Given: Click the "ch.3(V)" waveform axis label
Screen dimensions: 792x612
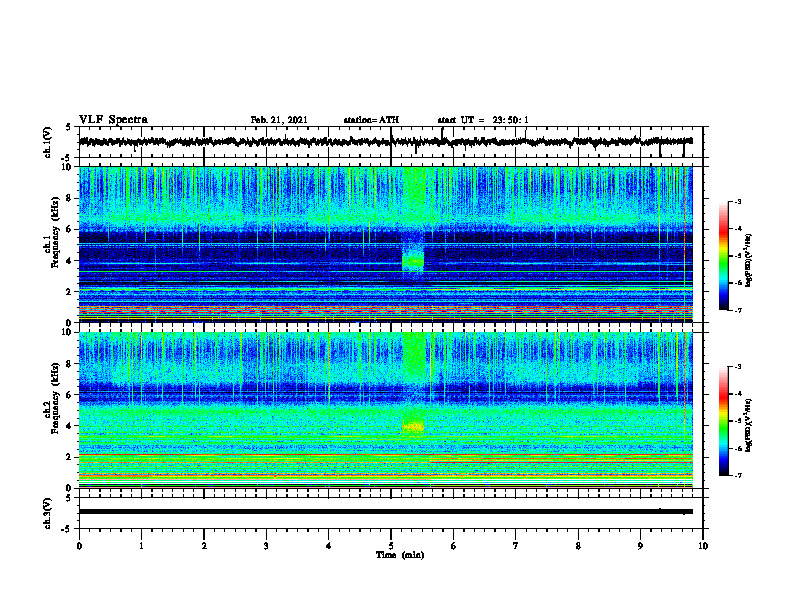Looking at the screenshot, I should coord(48,513).
